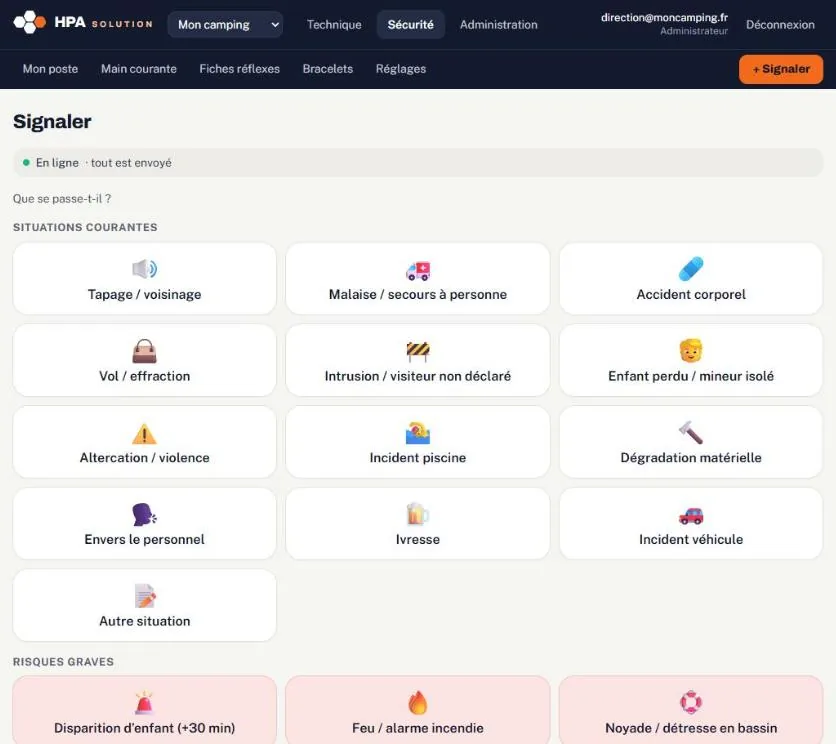Open the Réglages tab
Image resolution: width=836 pixels, height=744 pixels.
[401, 69]
